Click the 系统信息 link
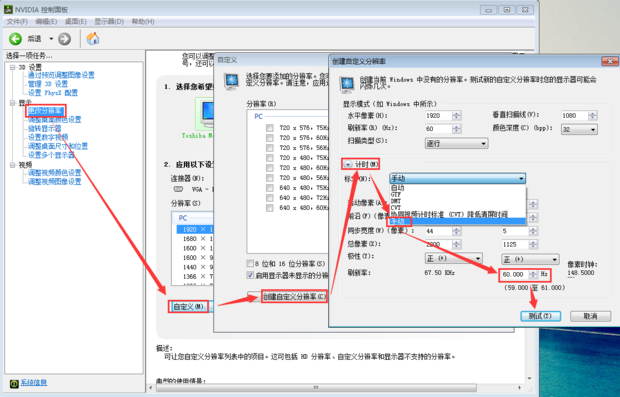This screenshot has width=620, height=397. click(34, 383)
